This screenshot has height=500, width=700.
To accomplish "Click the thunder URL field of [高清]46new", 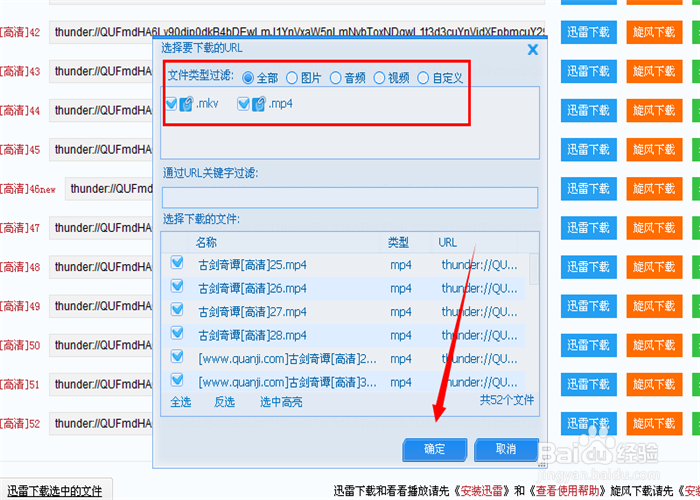I will [x=109, y=189].
